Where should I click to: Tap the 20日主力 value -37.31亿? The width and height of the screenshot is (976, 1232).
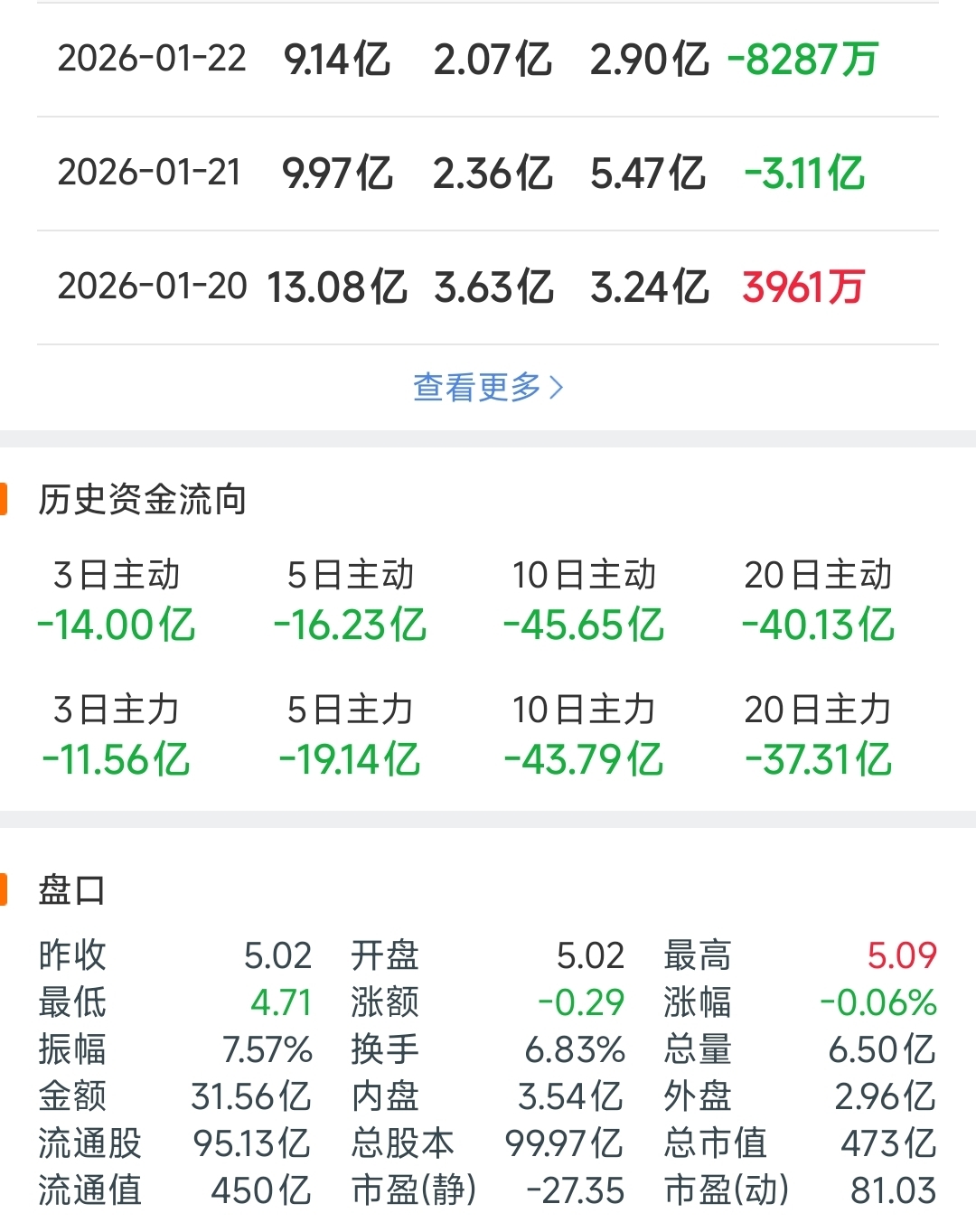(819, 759)
